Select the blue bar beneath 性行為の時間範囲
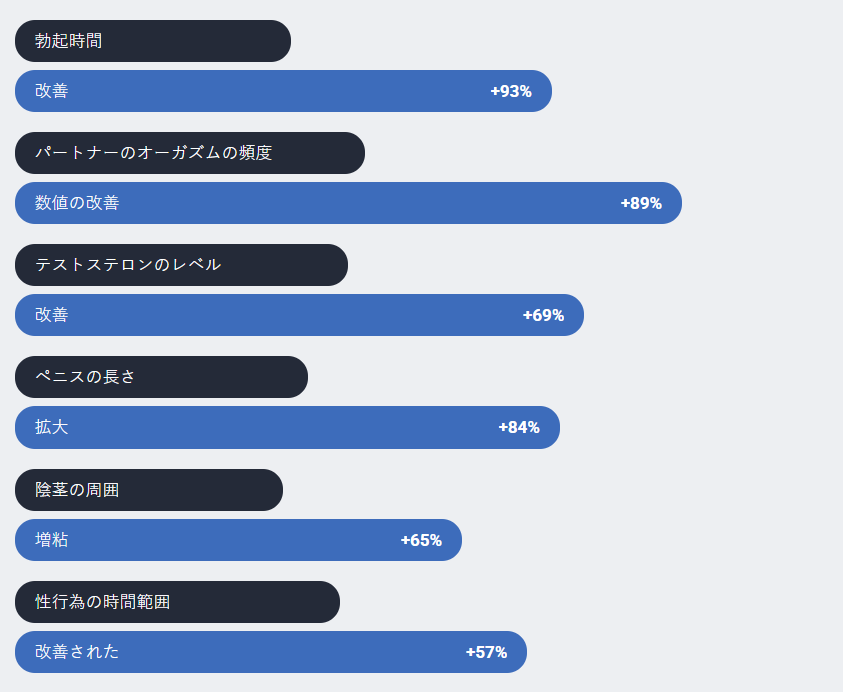The image size is (843, 692). click(x=270, y=652)
